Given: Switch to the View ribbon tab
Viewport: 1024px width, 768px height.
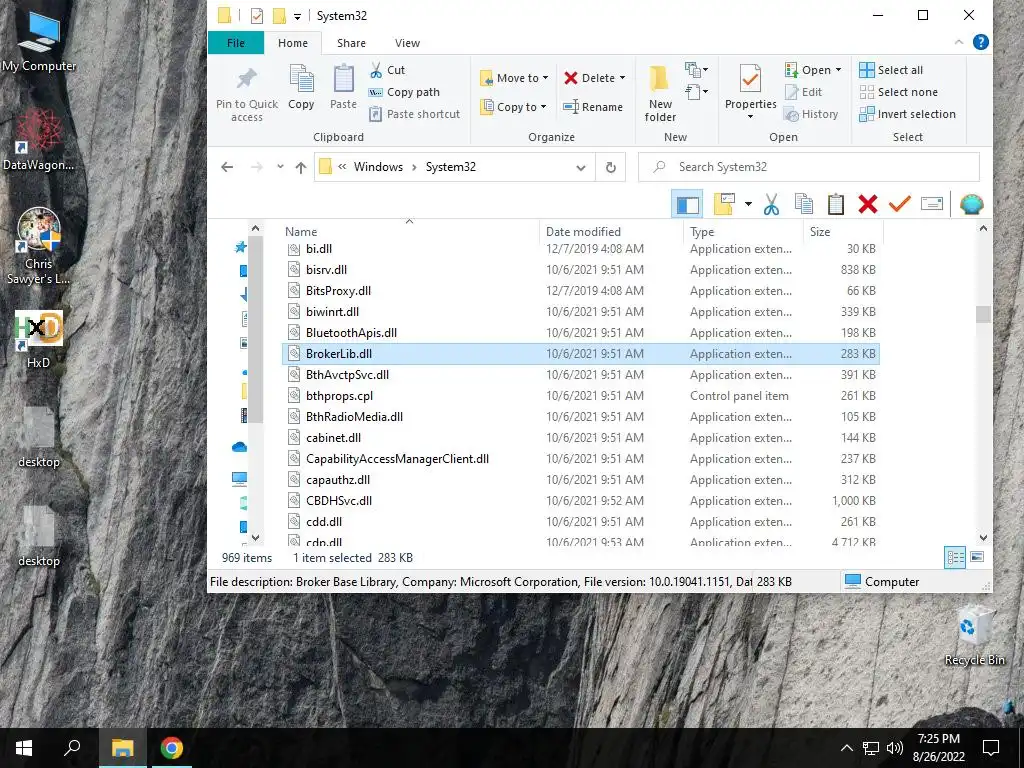Looking at the screenshot, I should pyautogui.click(x=408, y=43).
